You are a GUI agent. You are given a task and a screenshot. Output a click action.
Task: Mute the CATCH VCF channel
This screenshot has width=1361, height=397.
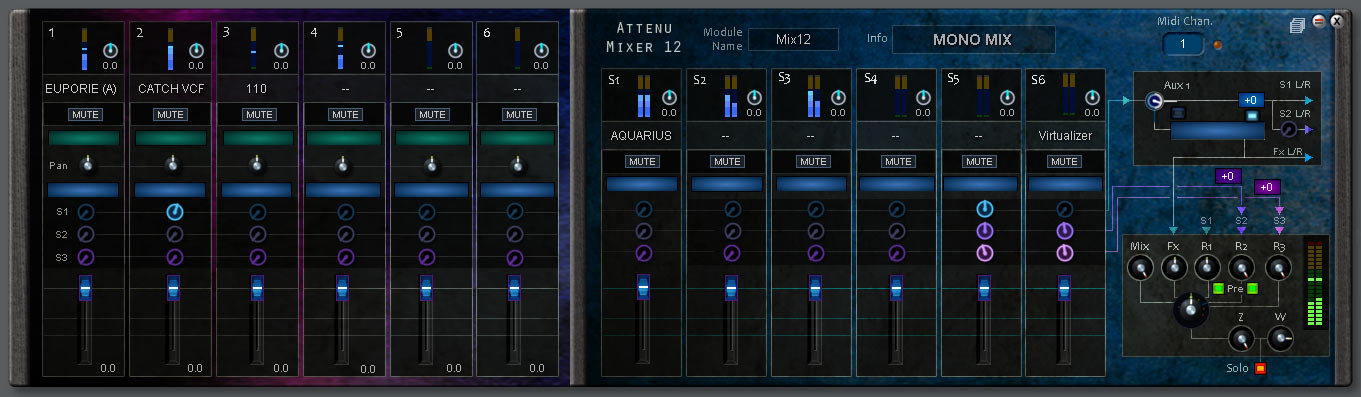point(171,115)
